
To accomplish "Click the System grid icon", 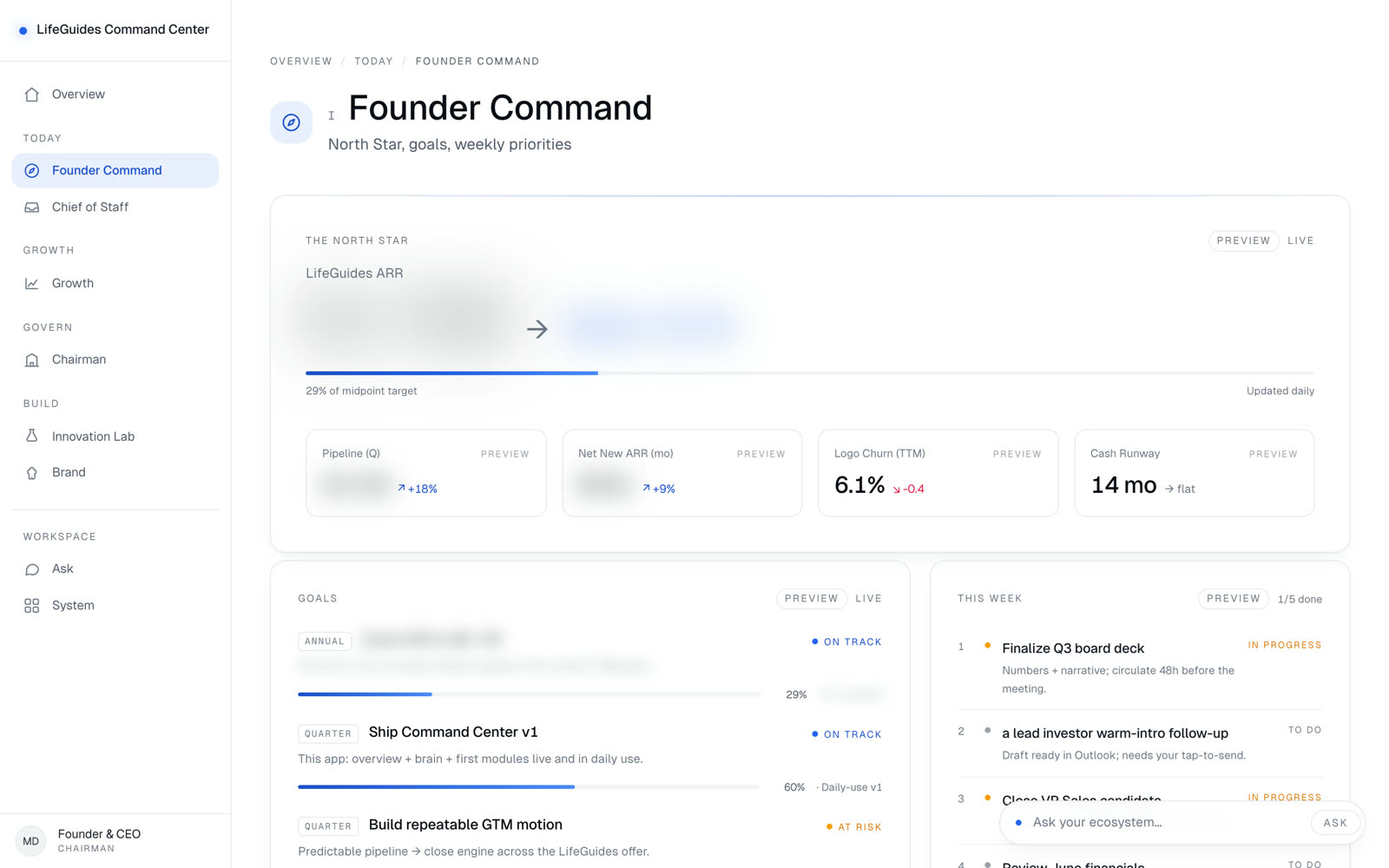I will tap(32, 606).
